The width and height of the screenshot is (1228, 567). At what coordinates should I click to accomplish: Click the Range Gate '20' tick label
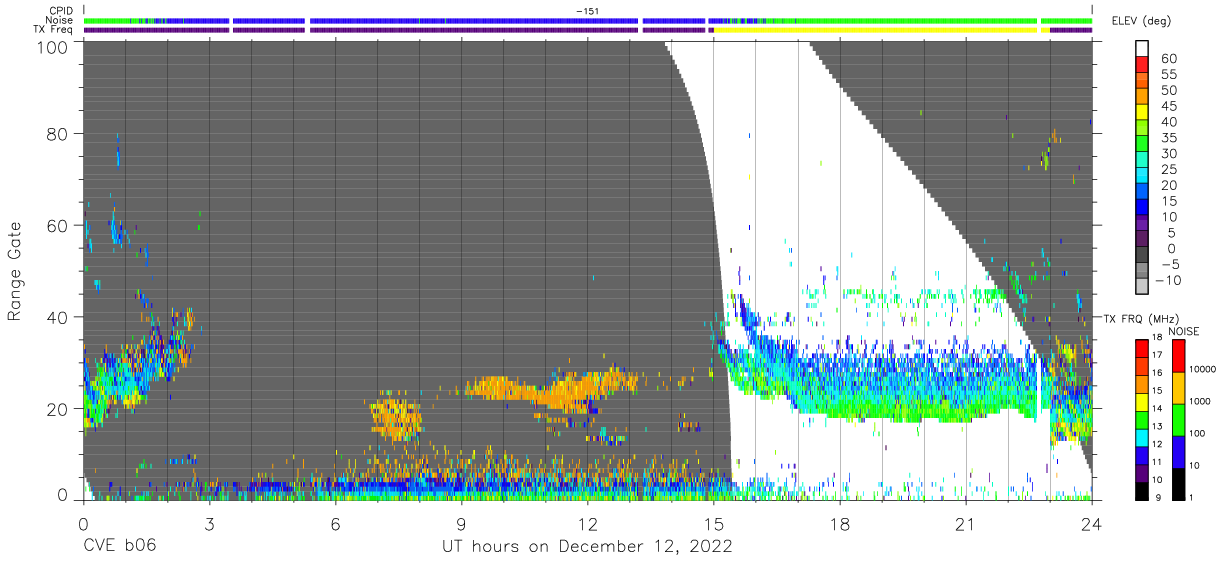[x=57, y=408]
